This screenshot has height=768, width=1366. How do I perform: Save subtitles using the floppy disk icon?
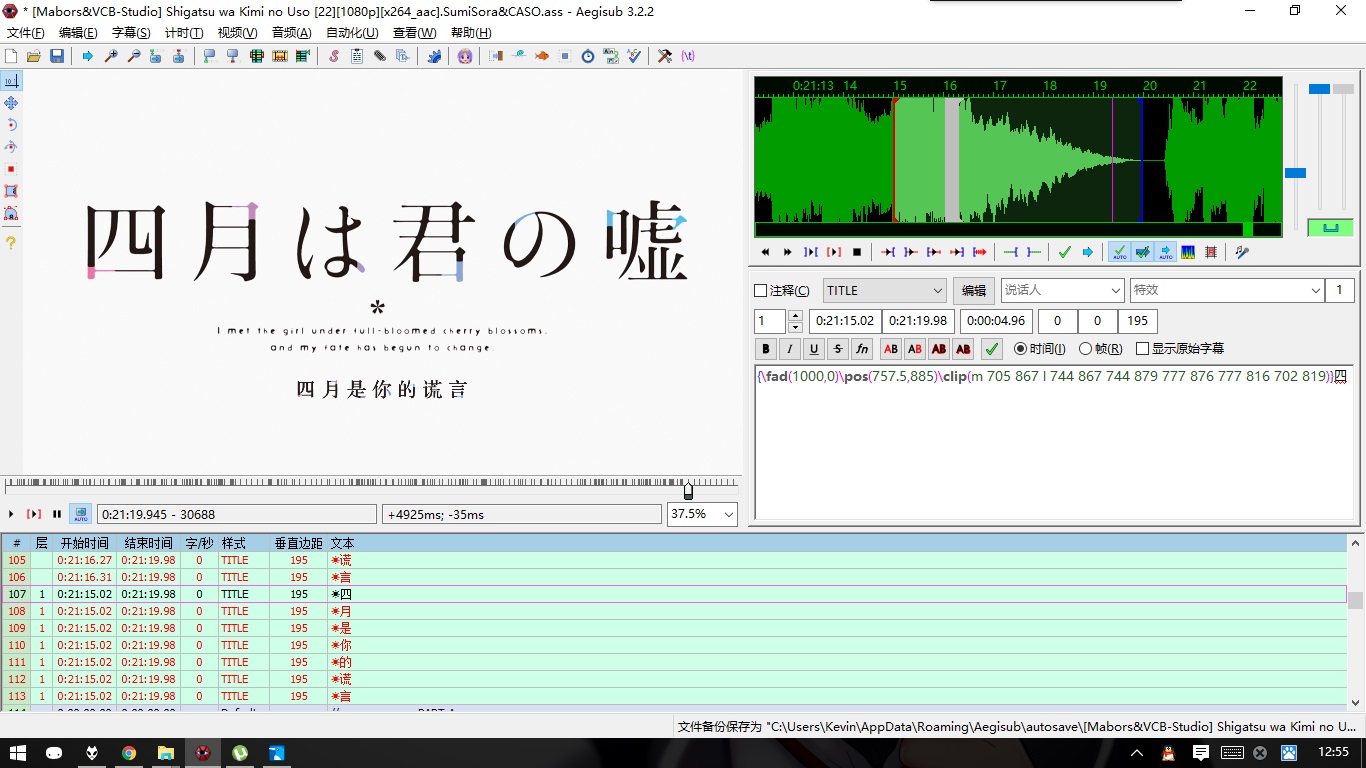click(57, 56)
